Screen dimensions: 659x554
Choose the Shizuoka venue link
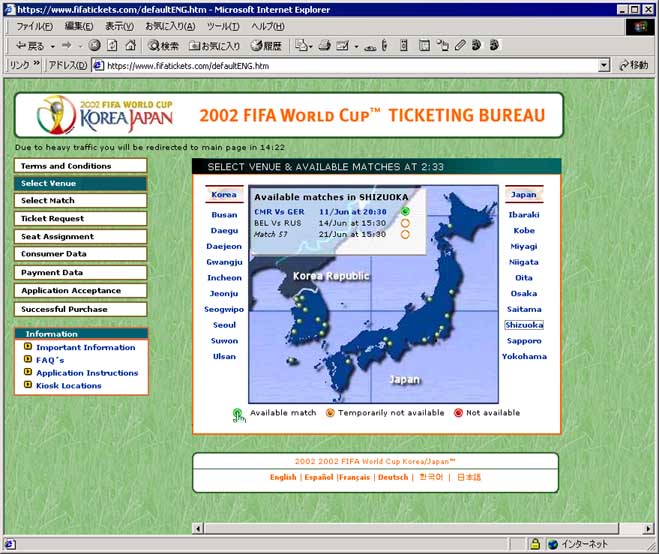click(x=524, y=325)
